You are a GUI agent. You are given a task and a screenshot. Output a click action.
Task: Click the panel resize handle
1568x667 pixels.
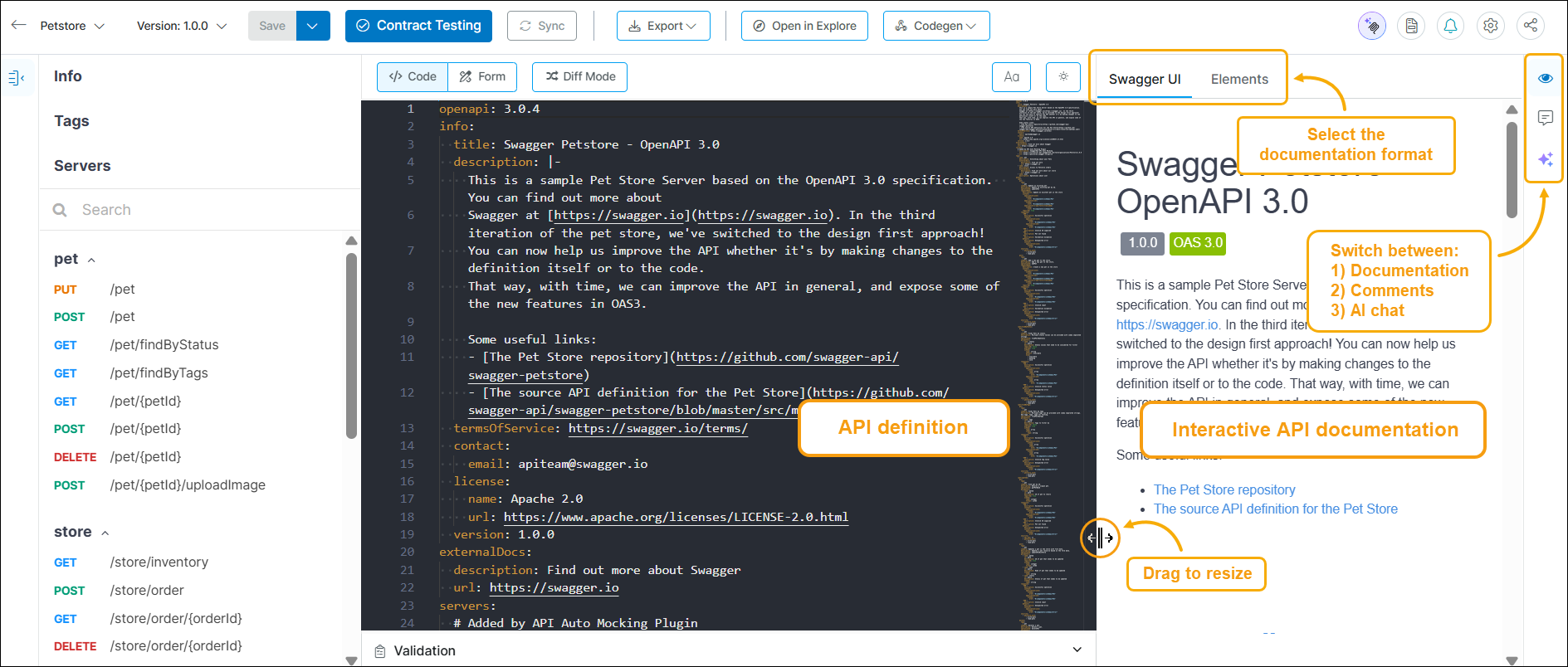tap(1100, 538)
